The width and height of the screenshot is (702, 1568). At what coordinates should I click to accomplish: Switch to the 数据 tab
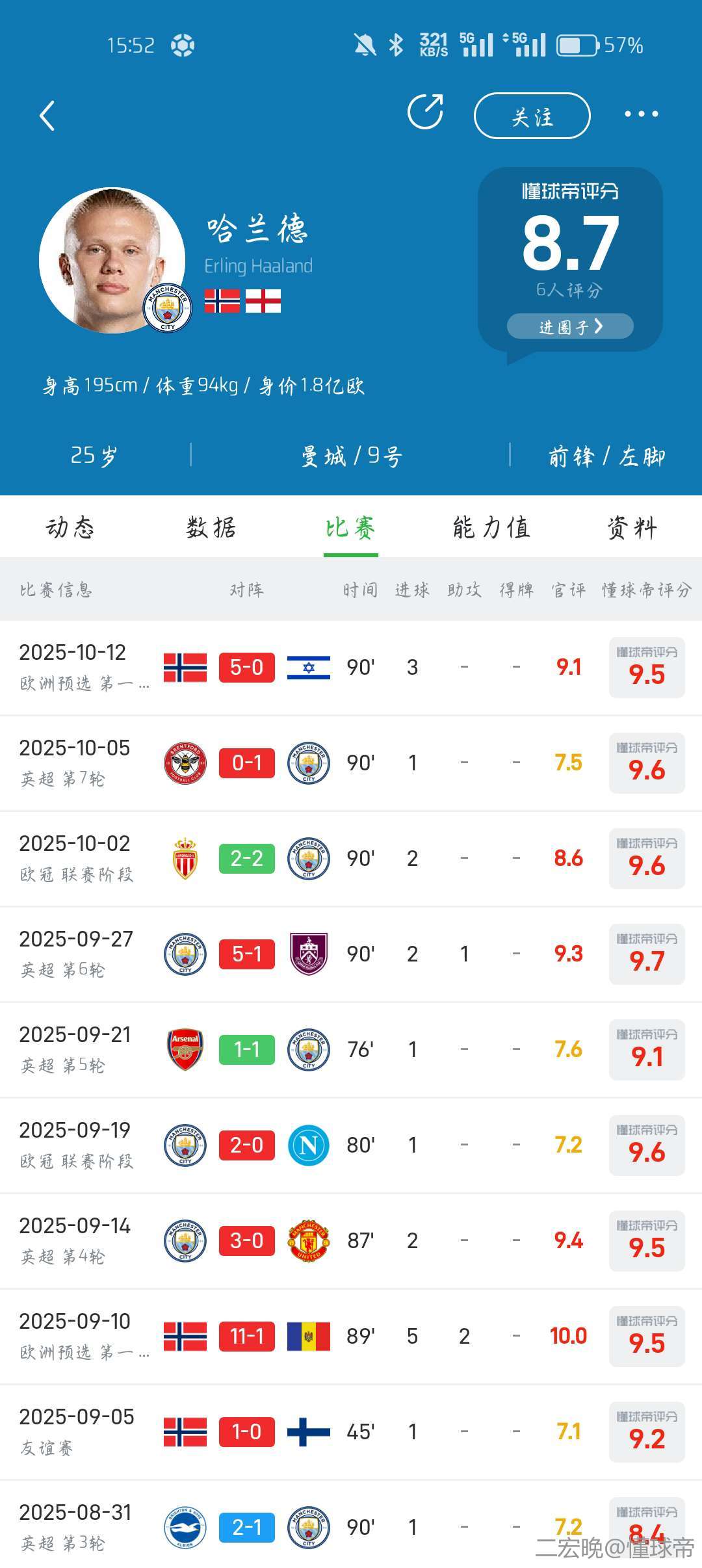211,527
